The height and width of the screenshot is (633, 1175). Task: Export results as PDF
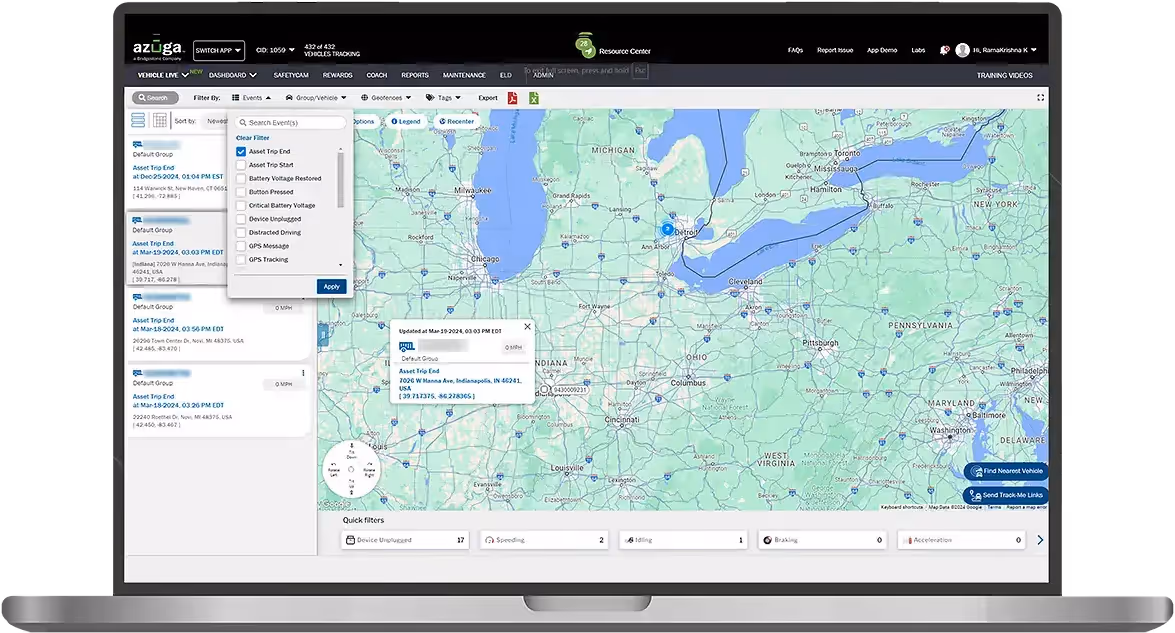[513, 98]
